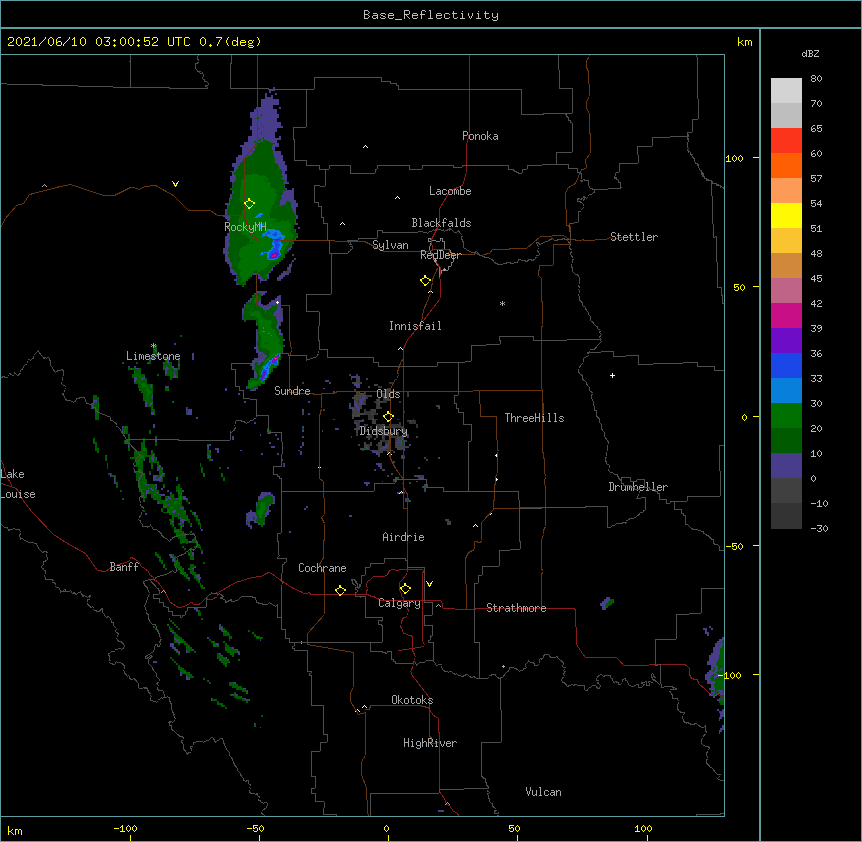Click the yellow diamond marker below Cochrane
This screenshot has height=842, width=862.
(340, 590)
